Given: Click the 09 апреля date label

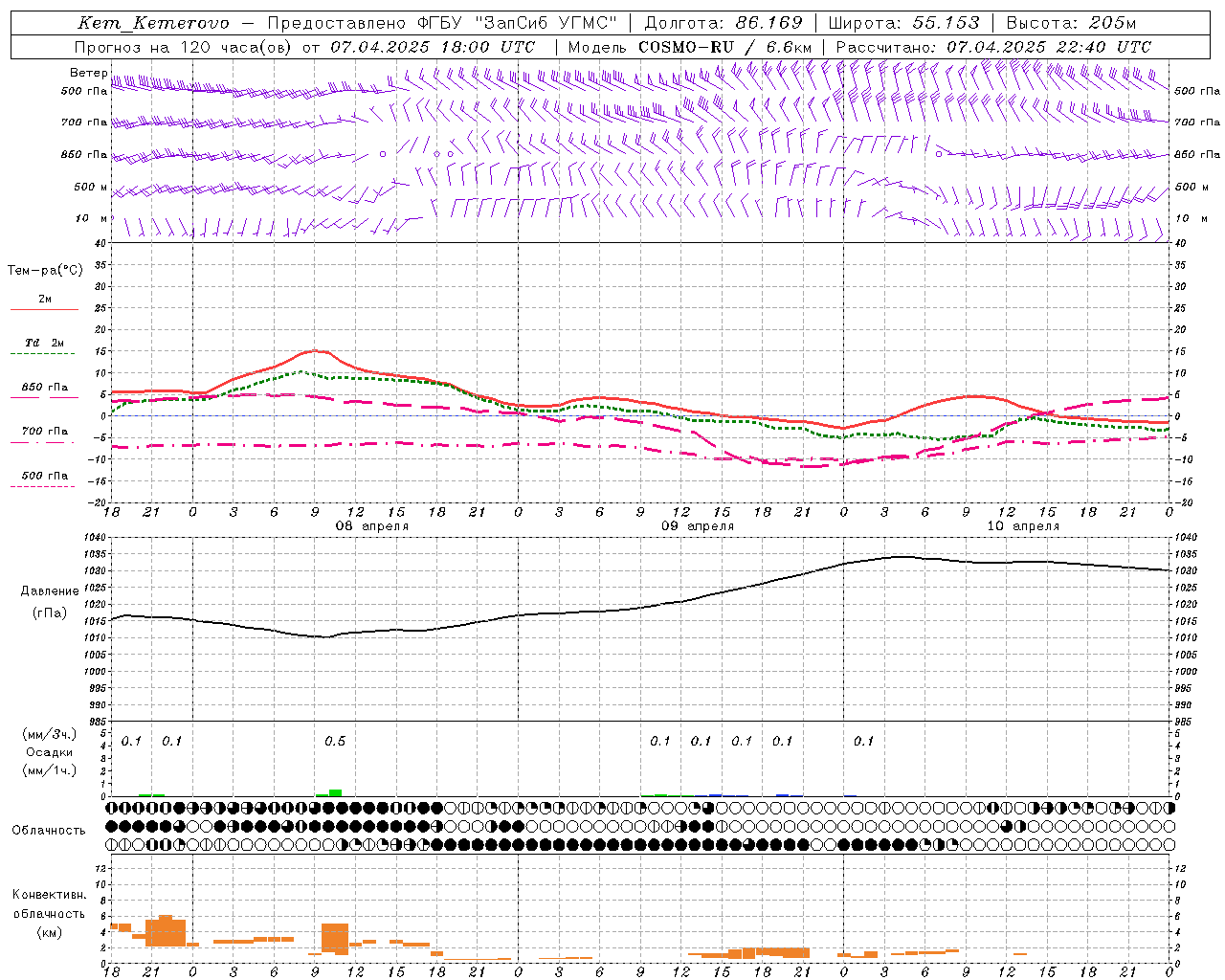Looking at the screenshot, I should (x=698, y=526).
